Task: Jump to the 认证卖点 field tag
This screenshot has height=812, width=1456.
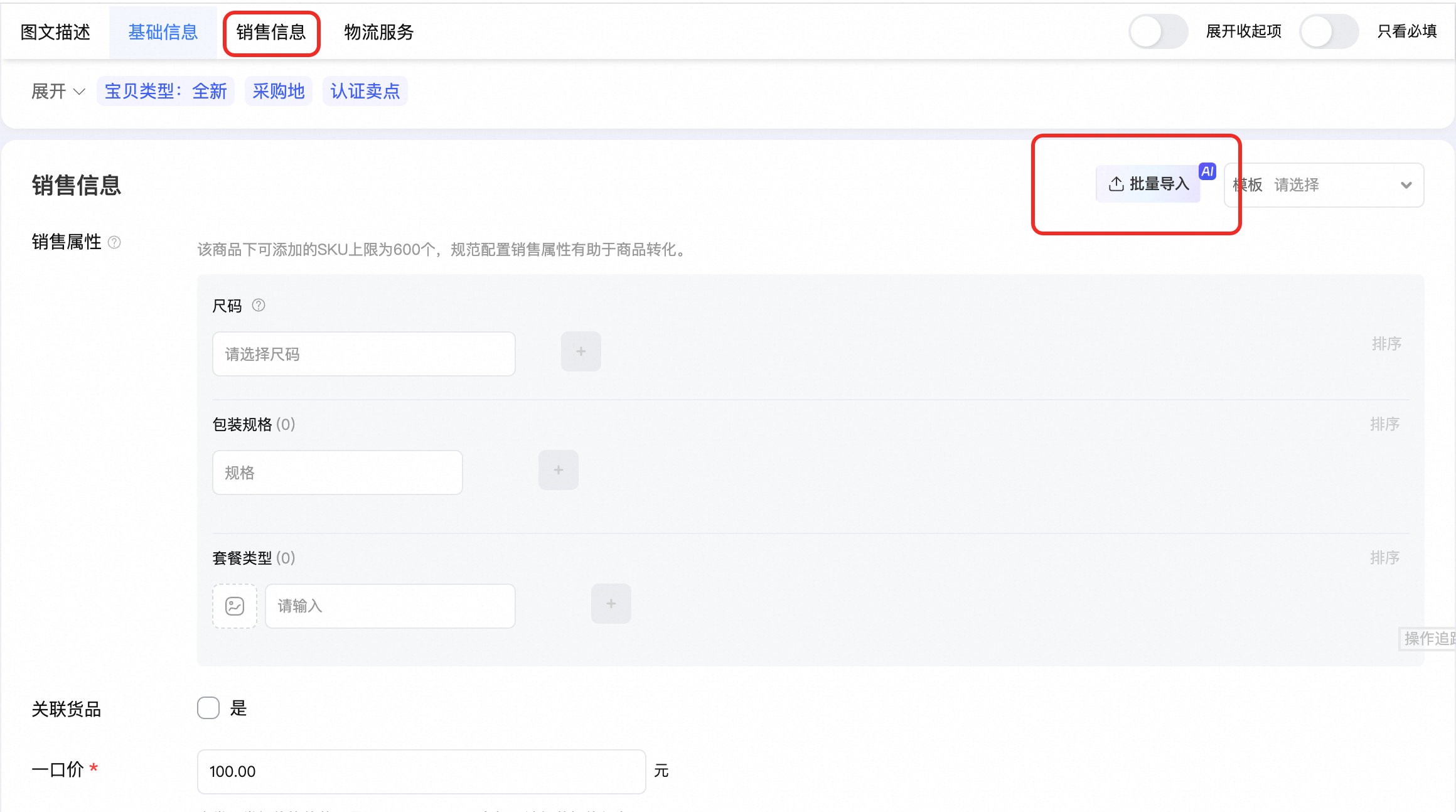Action: 365,92
